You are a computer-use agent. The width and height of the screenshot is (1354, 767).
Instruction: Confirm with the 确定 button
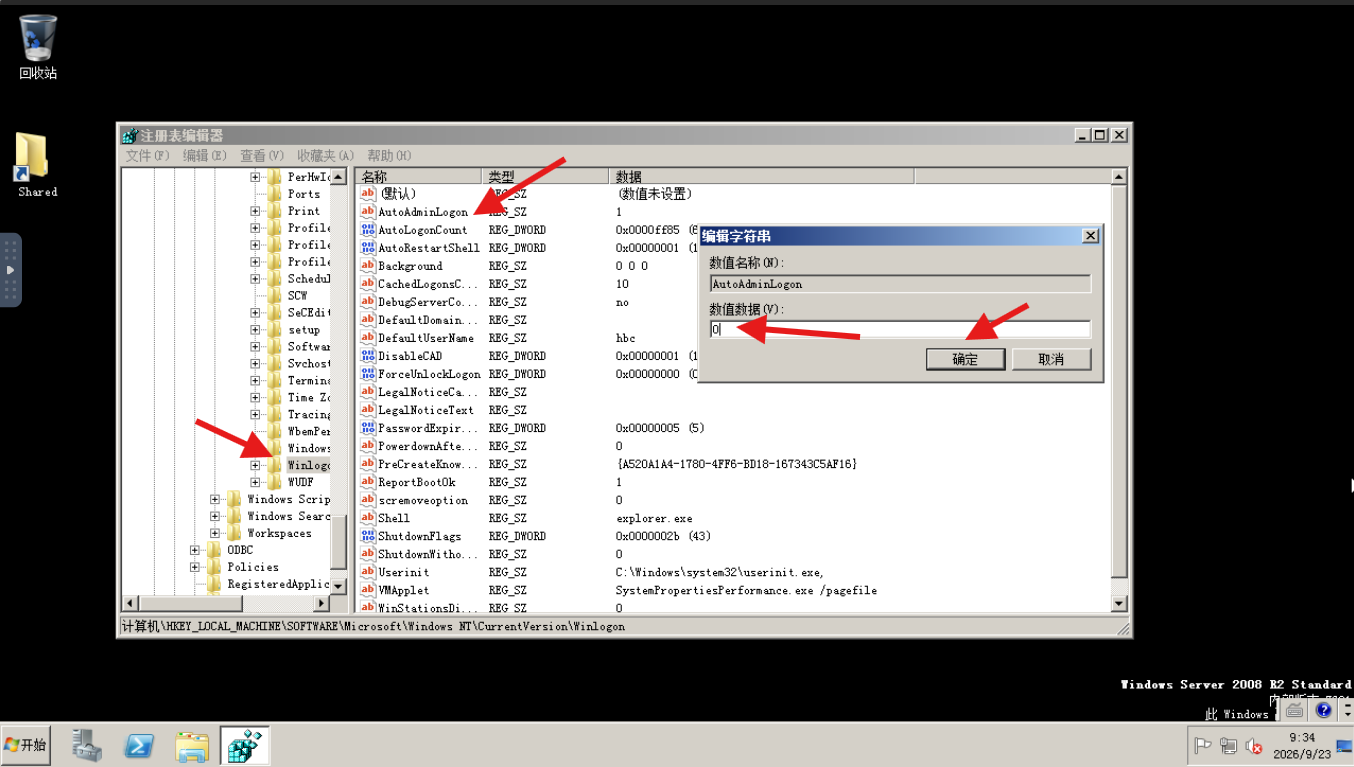pos(965,359)
